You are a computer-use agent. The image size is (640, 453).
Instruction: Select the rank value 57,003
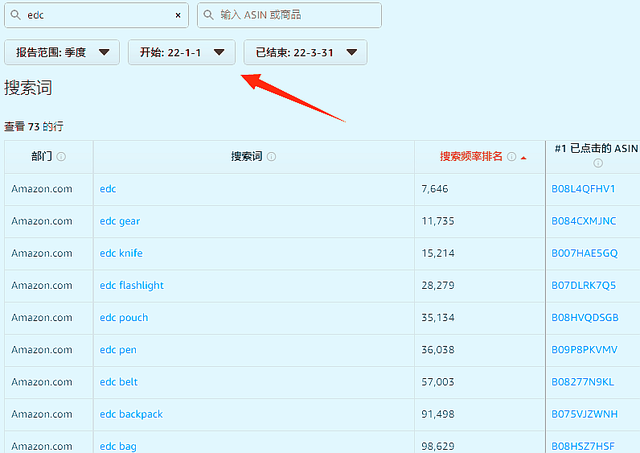click(x=438, y=382)
